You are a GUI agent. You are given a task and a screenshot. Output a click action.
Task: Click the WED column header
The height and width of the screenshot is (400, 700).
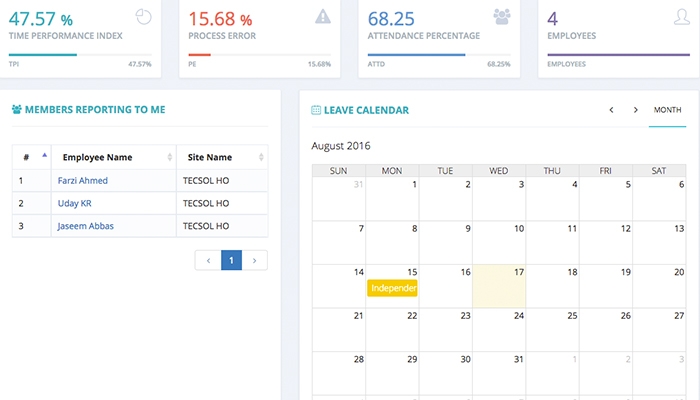(499, 171)
